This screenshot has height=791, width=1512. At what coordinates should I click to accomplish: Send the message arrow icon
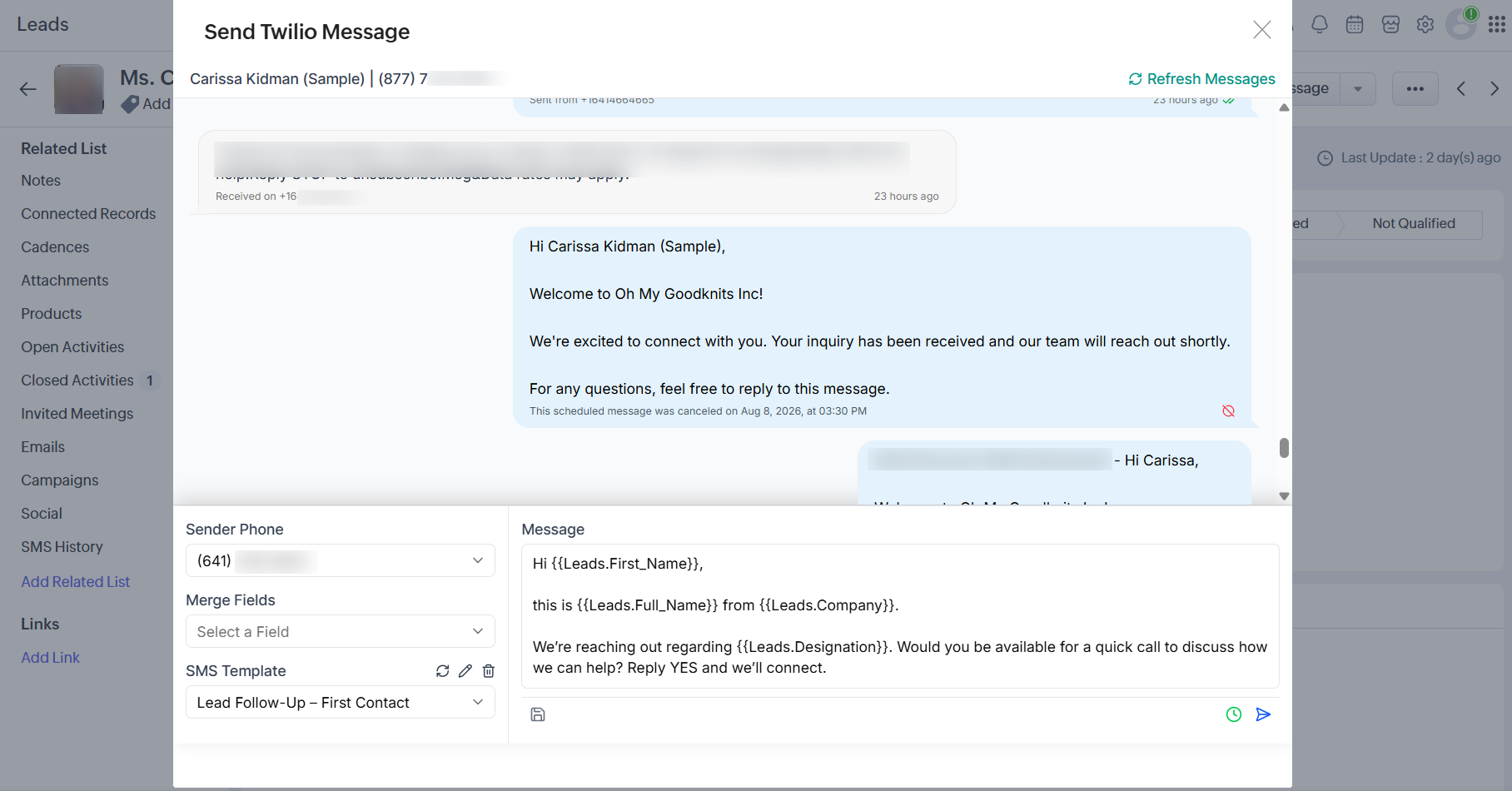1263,714
